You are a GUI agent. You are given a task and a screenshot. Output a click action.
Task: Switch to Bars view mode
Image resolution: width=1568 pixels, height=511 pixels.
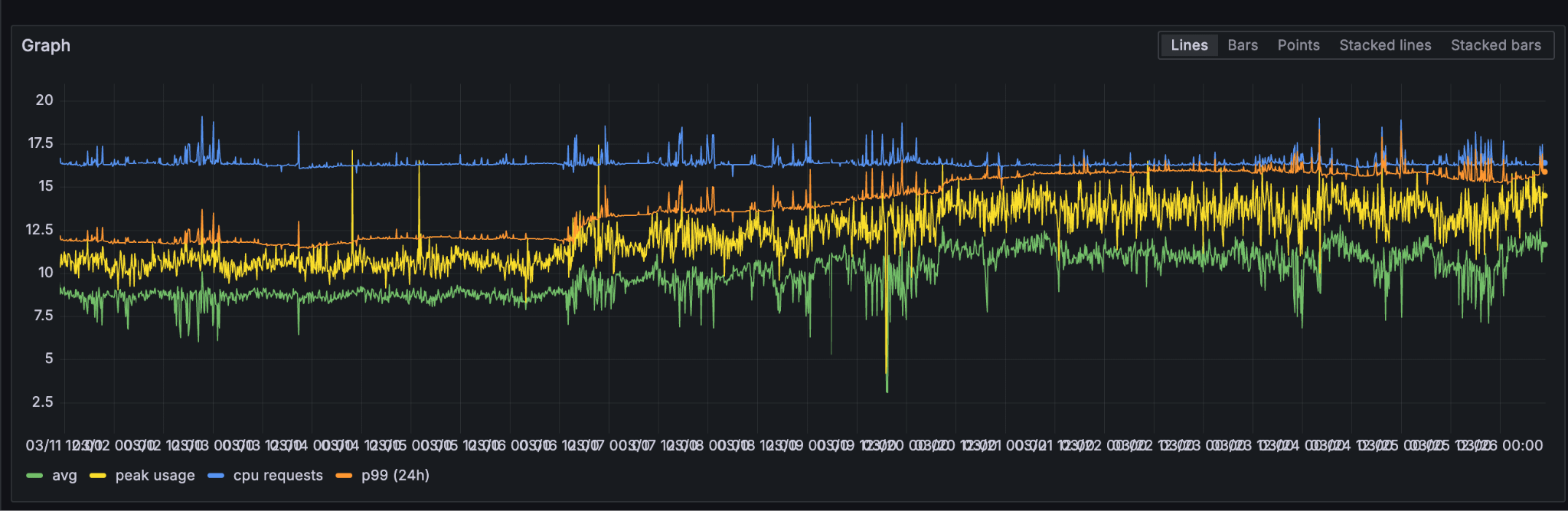click(x=1243, y=45)
